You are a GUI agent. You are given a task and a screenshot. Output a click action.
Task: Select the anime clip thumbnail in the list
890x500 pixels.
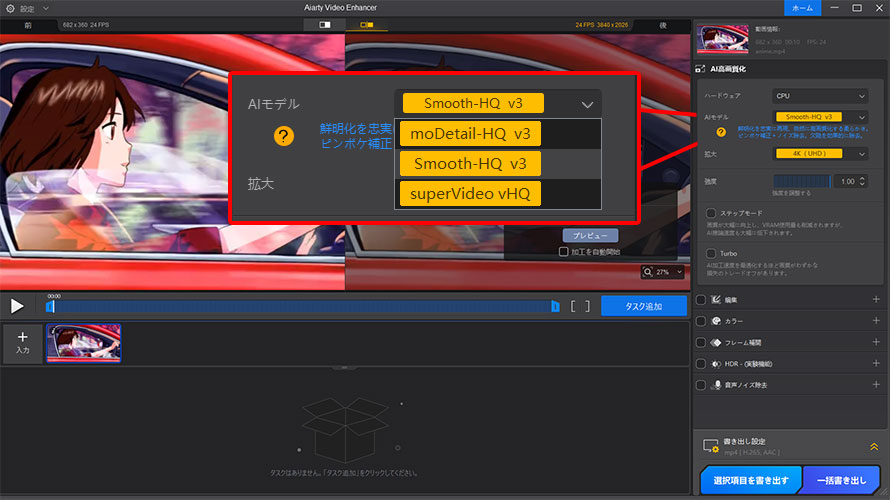pyautogui.click(x=83, y=343)
